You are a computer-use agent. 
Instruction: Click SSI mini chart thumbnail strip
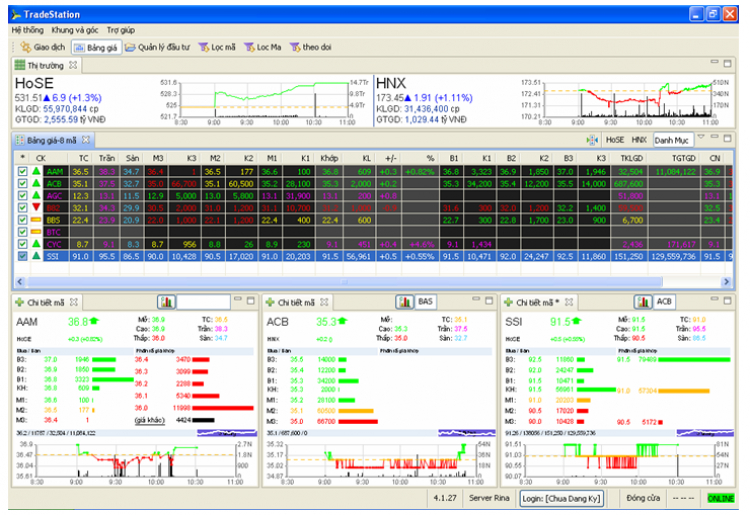(705, 433)
